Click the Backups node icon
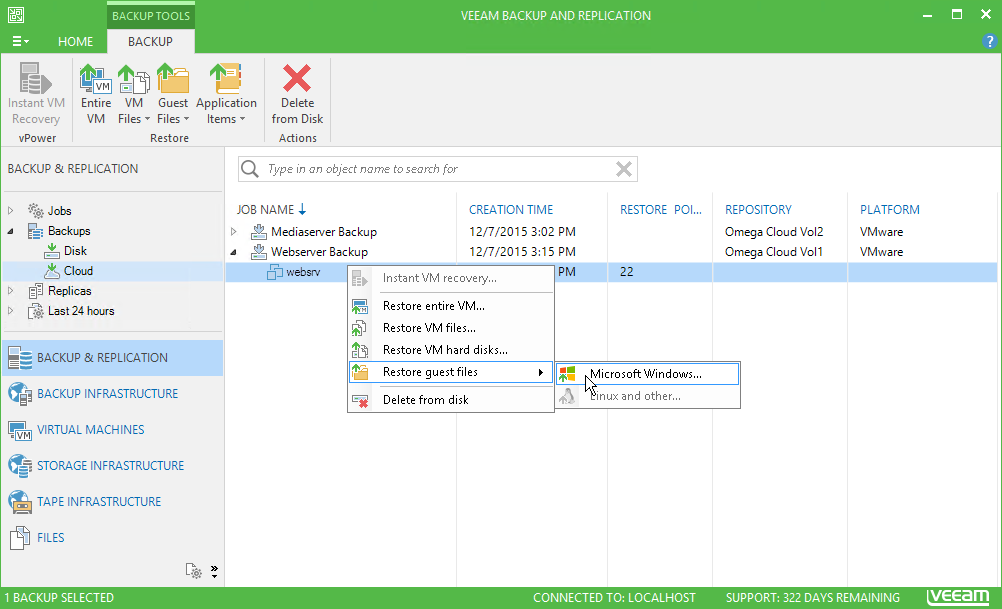1002x609 pixels. (36, 231)
